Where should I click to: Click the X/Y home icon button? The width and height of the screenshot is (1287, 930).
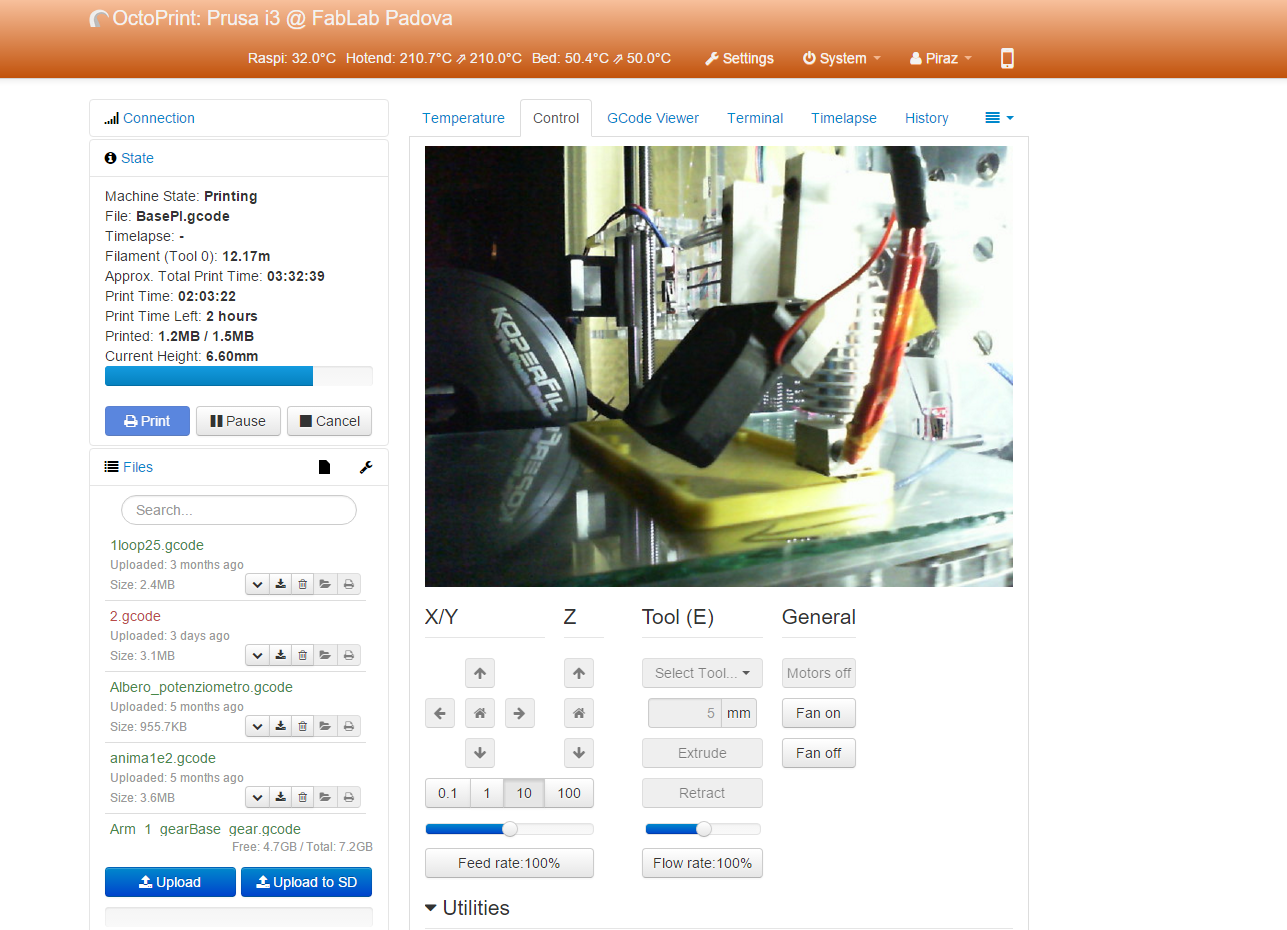click(480, 713)
